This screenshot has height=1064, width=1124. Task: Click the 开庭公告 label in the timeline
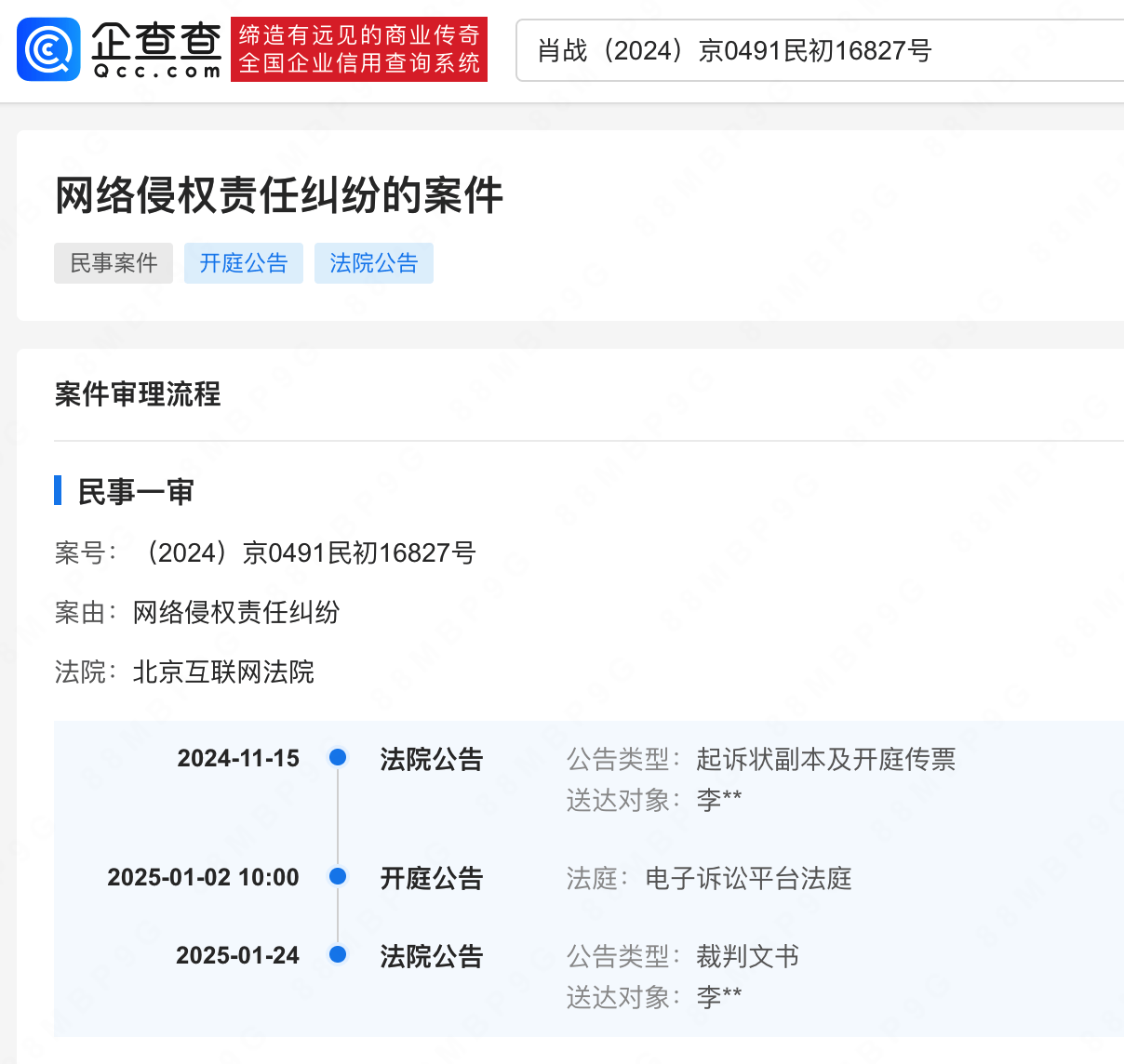[431, 878]
